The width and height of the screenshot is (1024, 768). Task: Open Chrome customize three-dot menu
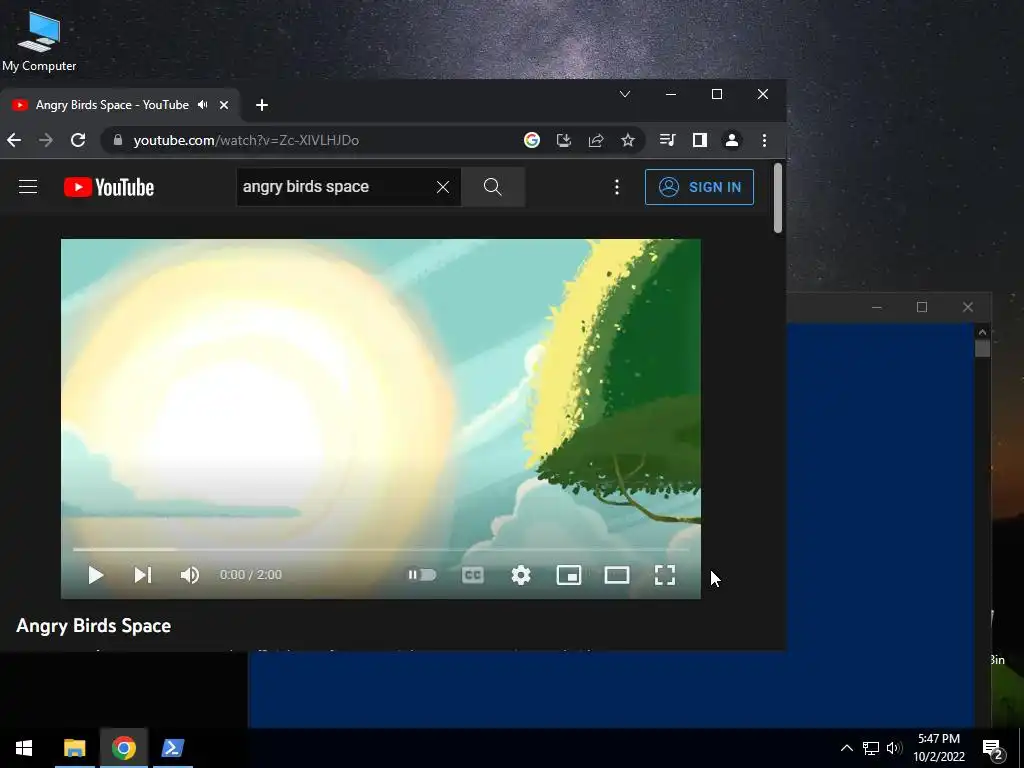764,140
